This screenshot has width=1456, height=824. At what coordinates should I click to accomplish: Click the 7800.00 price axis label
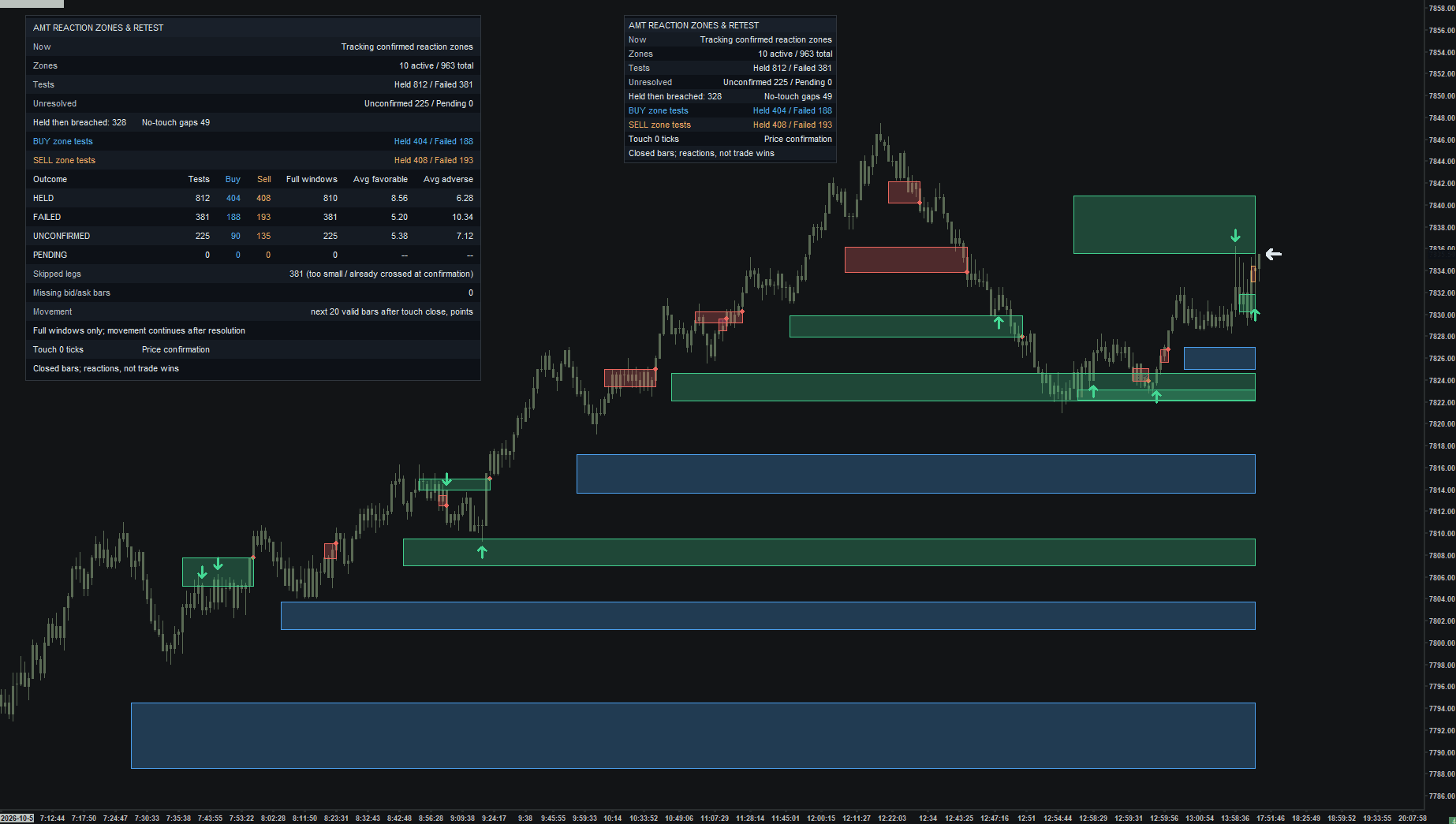click(x=1442, y=643)
